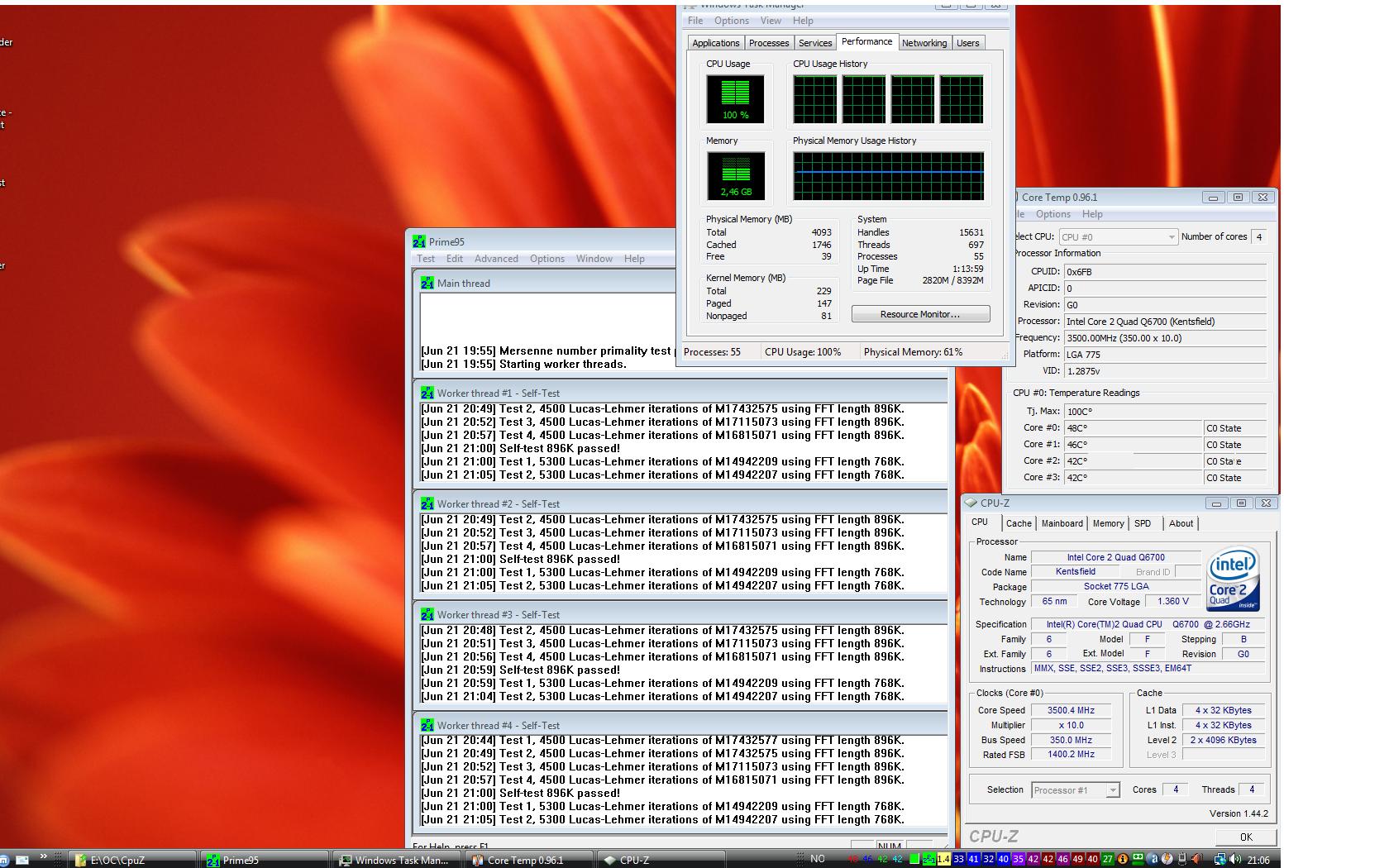Open the Memory tab in CPU-Z

(1109, 523)
